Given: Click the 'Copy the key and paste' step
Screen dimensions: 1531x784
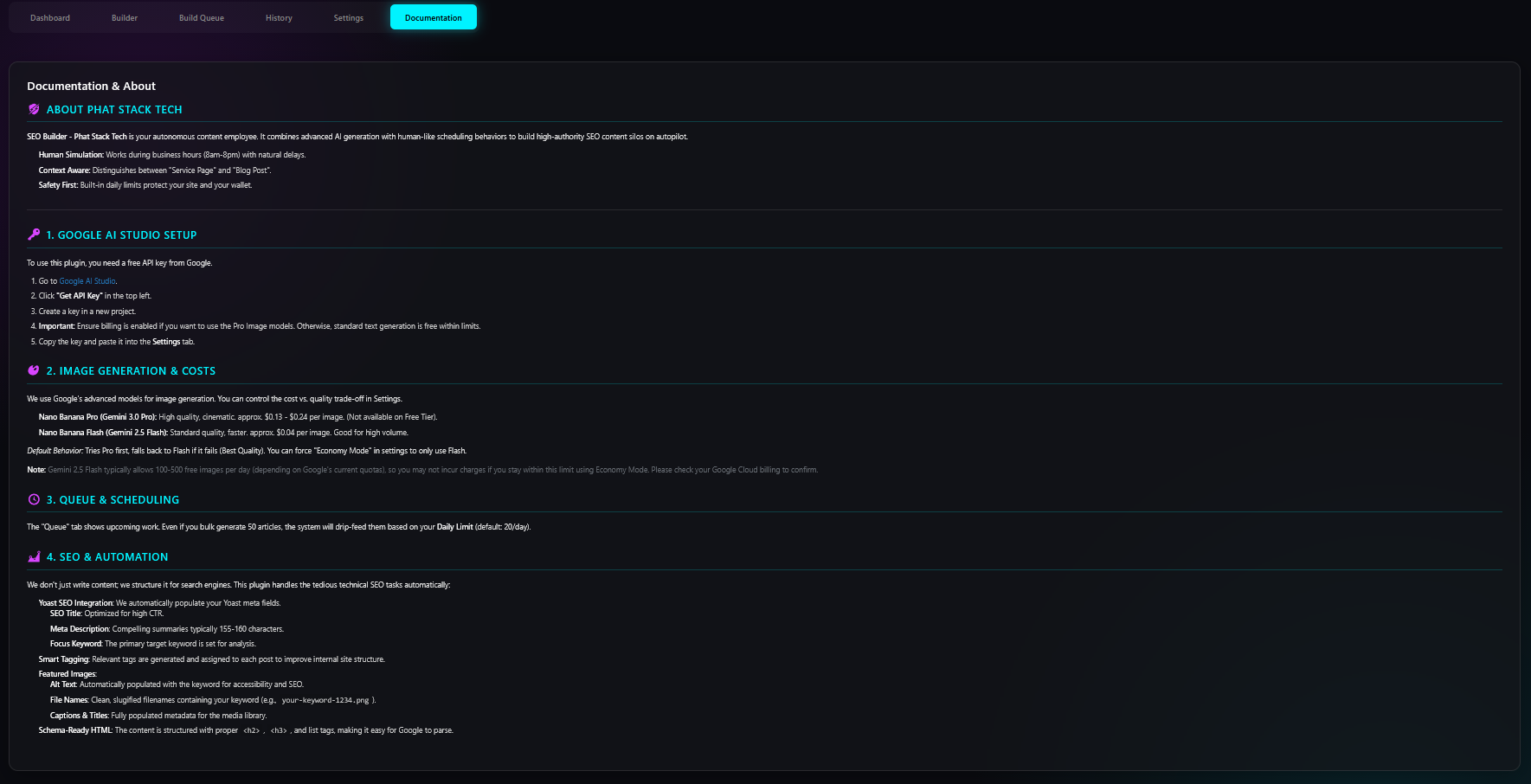Looking at the screenshot, I should [117, 342].
